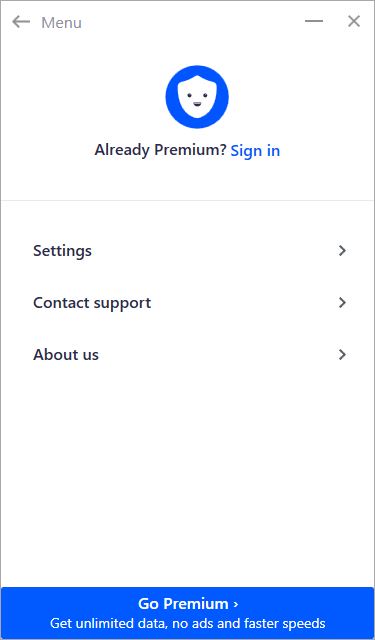Click the 'Already Premium?' text
Screen dimensions: 375x640
point(160,150)
